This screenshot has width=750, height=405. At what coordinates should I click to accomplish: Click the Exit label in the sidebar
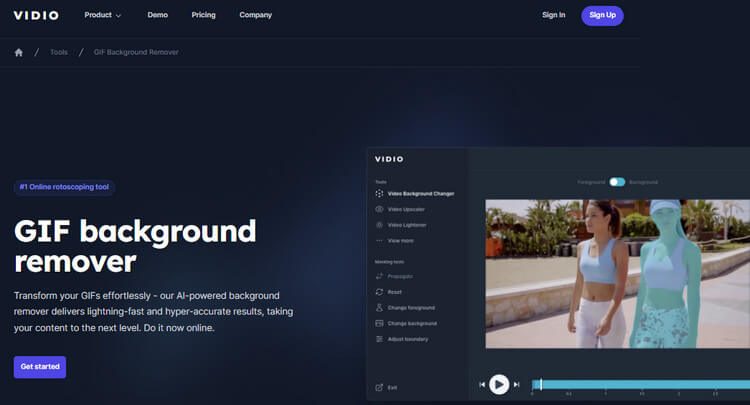point(392,388)
